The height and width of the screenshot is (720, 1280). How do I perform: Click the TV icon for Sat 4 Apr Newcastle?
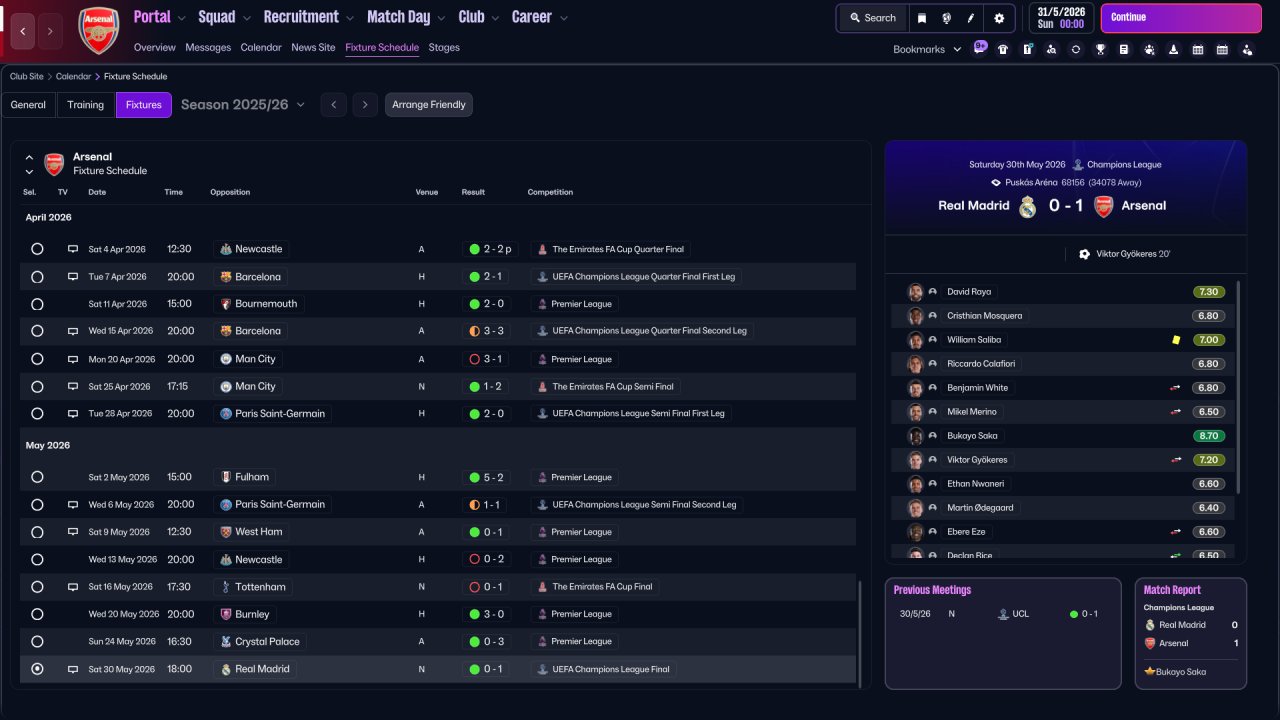pyautogui.click(x=72, y=249)
